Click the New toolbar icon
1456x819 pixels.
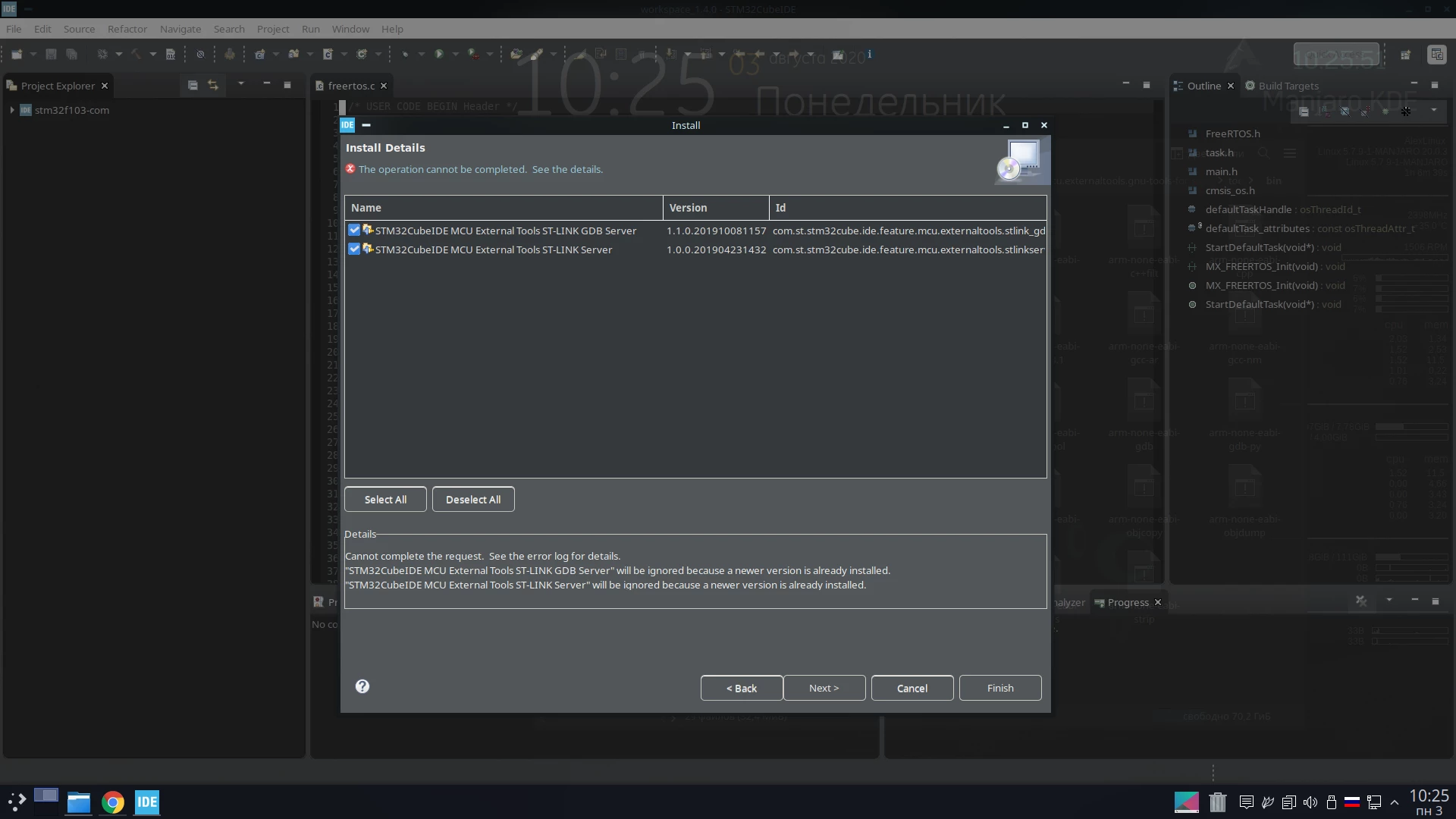(x=17, y=55)
